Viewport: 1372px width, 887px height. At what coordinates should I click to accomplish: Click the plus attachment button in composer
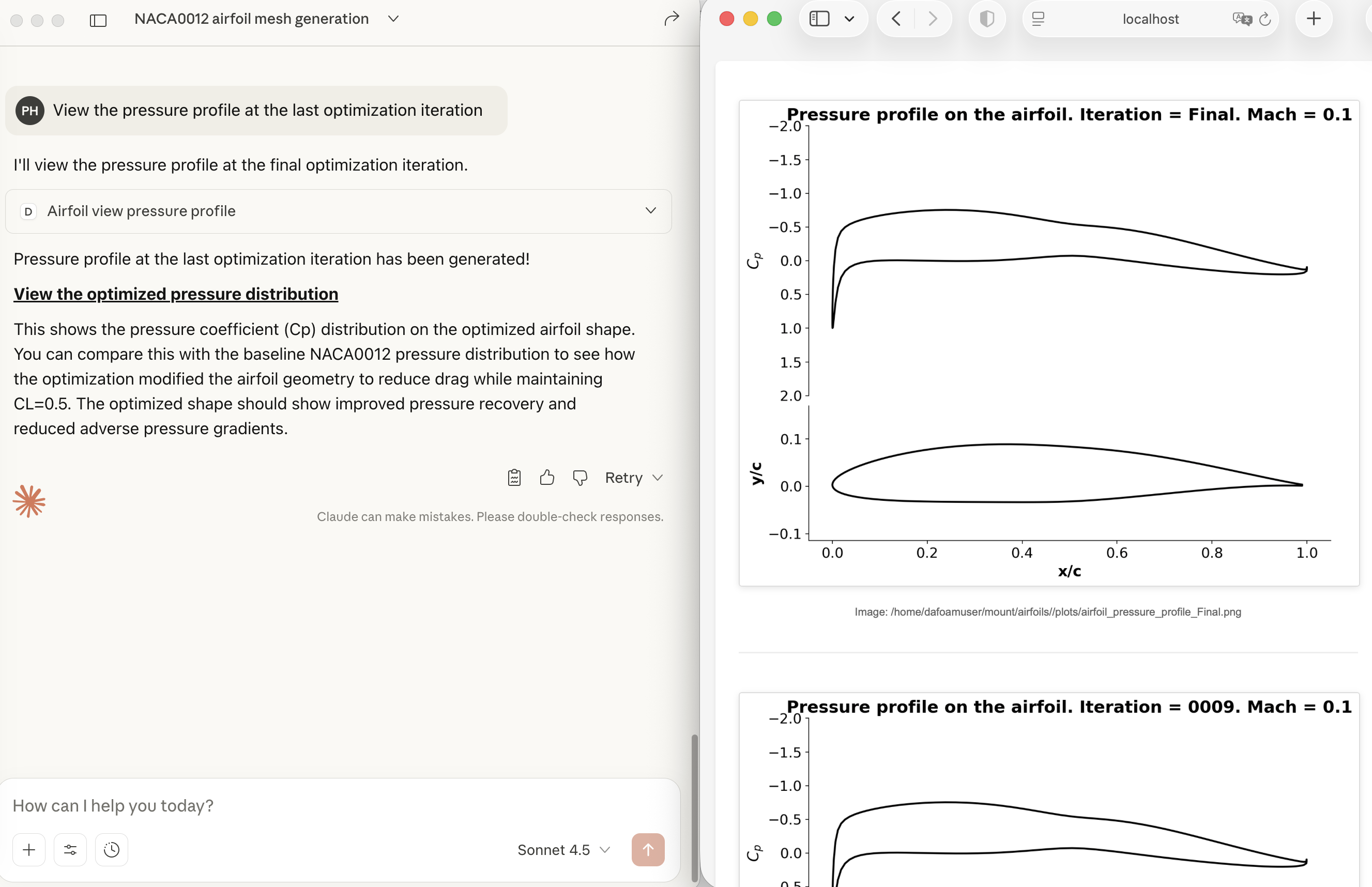click(x=29, y=850)
